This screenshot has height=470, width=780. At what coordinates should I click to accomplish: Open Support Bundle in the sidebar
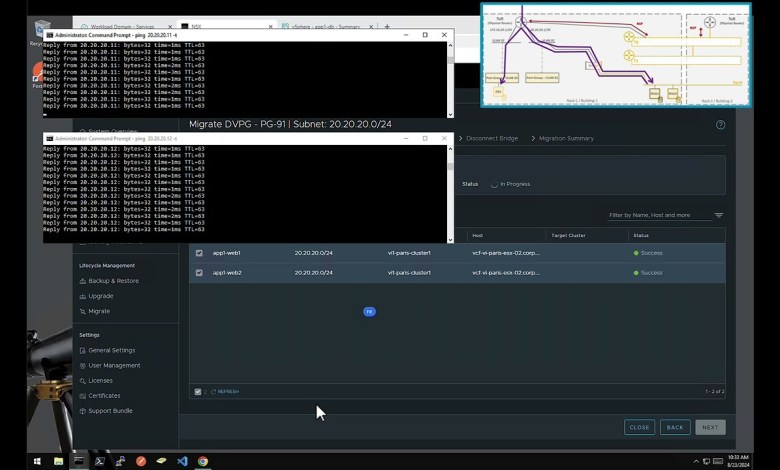pos(110,411)
